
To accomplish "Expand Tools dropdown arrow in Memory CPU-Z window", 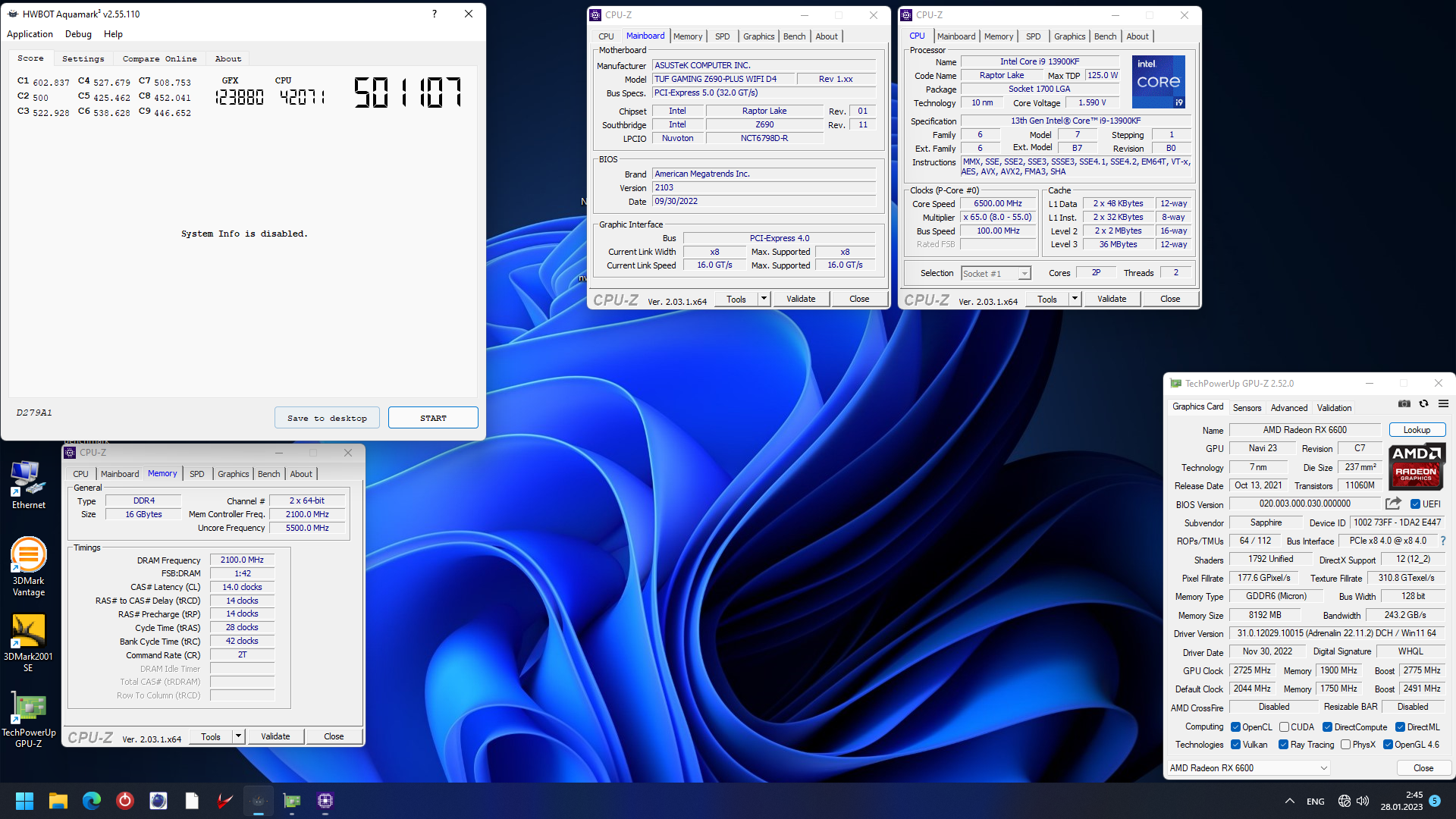I will (x=238, y=736).
